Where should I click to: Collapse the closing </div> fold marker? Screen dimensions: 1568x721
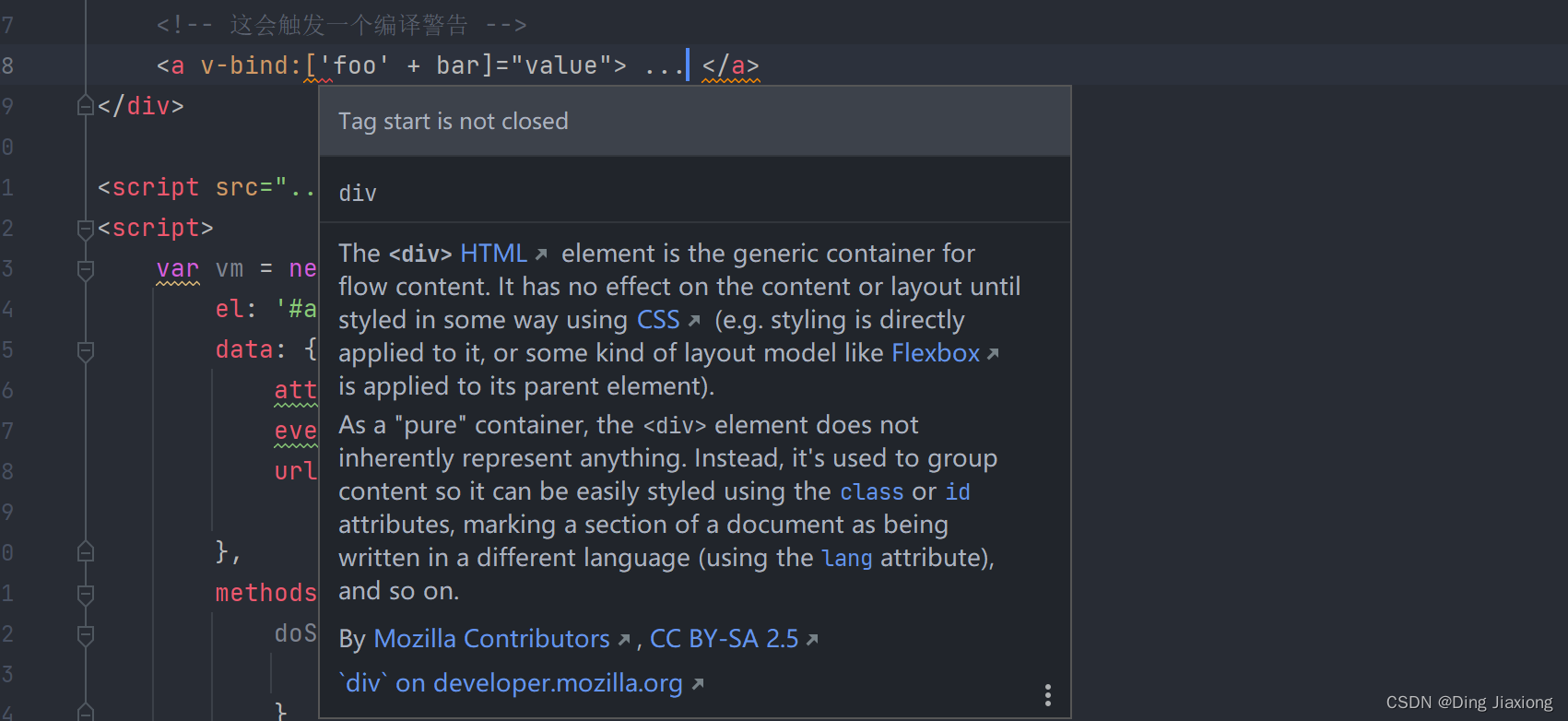(86, 106)
